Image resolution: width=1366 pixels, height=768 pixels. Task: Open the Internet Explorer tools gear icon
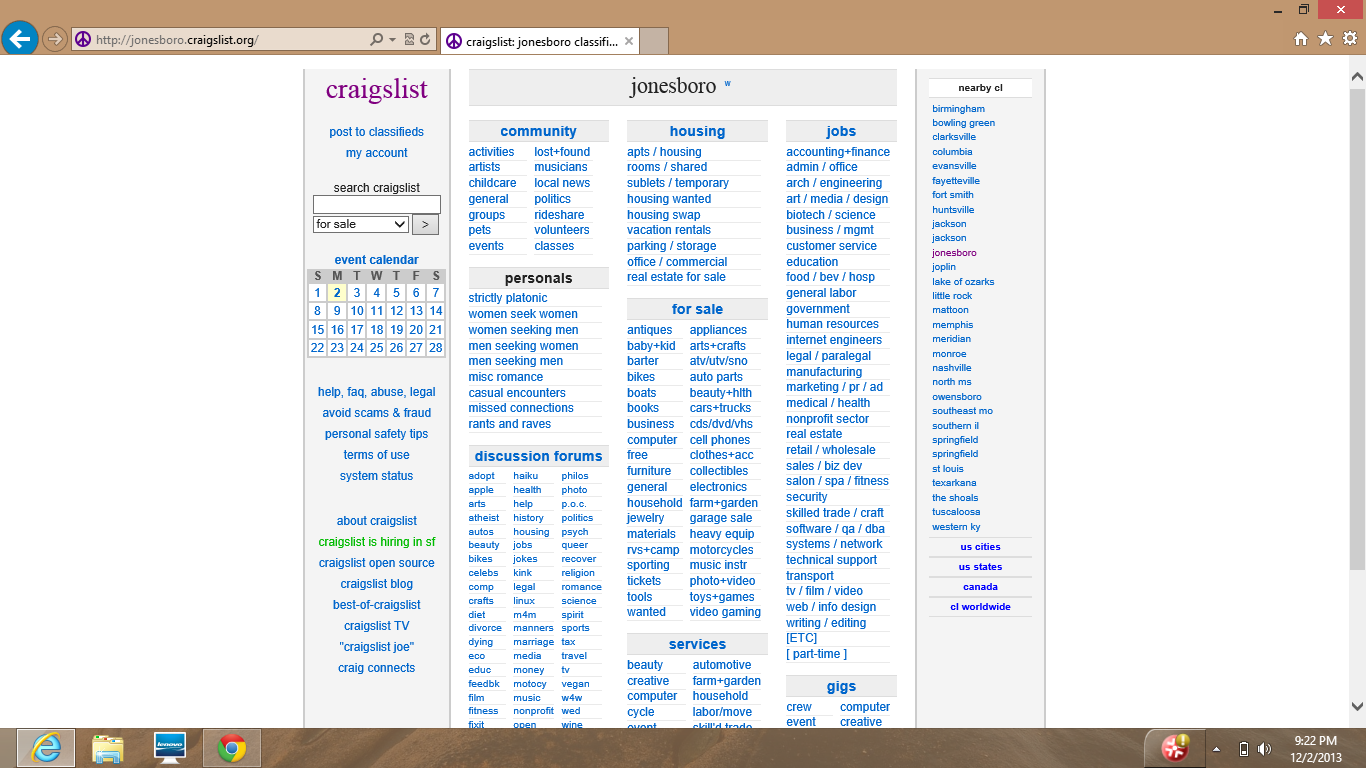coord(1349,39)
